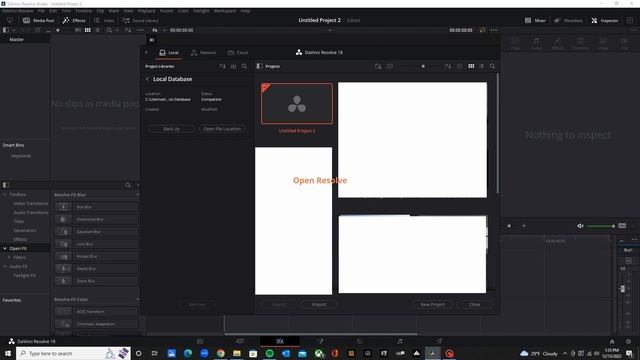This screenshot has height=360, width=640.
Task: Toggle the Metadata panel
Action: tap(568, 20)
